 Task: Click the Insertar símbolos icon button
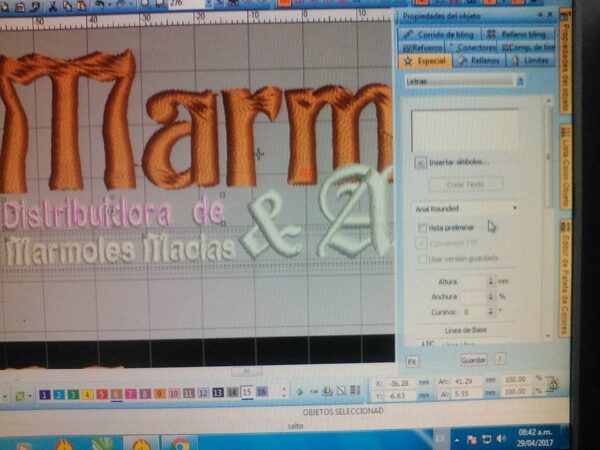tap(420, 163)
